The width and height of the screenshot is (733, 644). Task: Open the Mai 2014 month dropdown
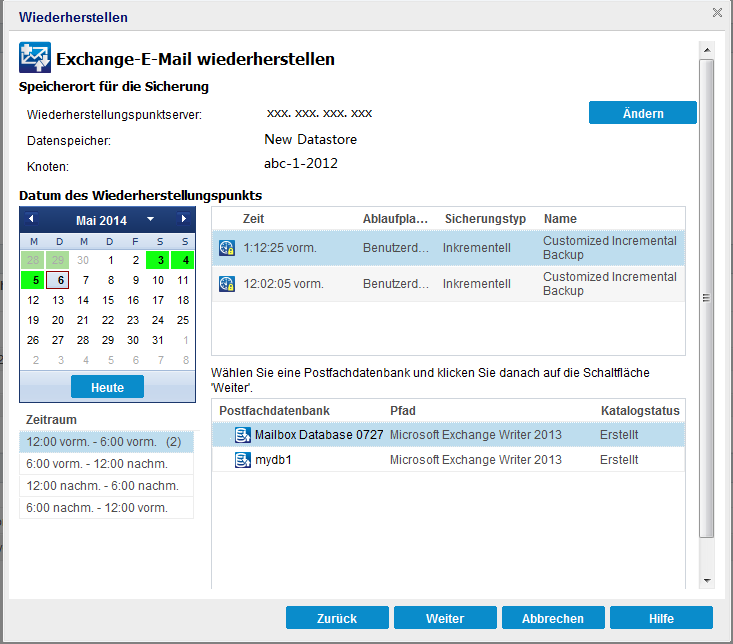point(151,219)
